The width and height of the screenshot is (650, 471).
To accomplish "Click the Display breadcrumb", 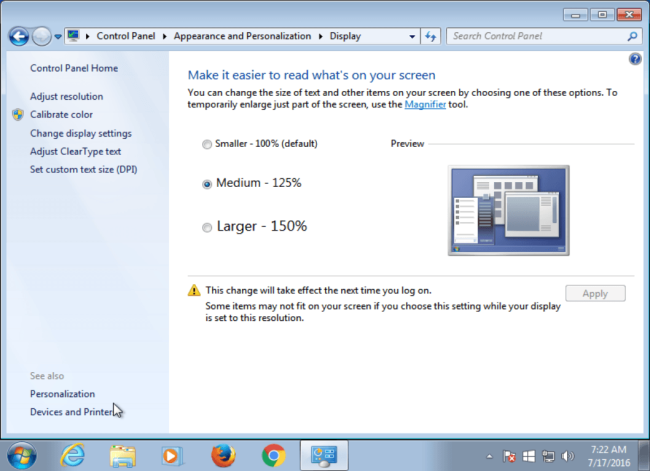I will point(345,36).
